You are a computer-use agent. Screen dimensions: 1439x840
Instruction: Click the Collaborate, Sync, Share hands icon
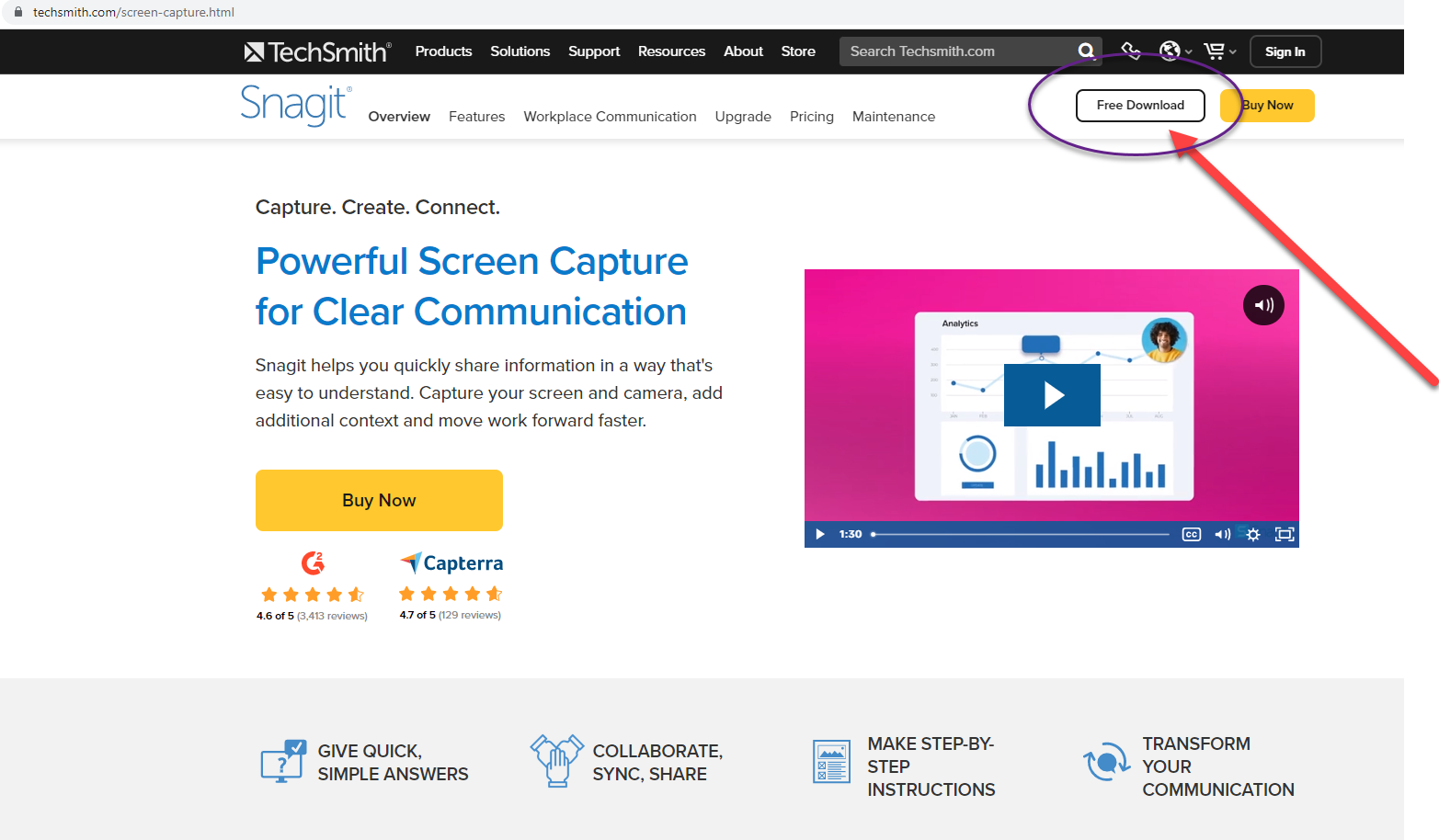coord(557,760)
